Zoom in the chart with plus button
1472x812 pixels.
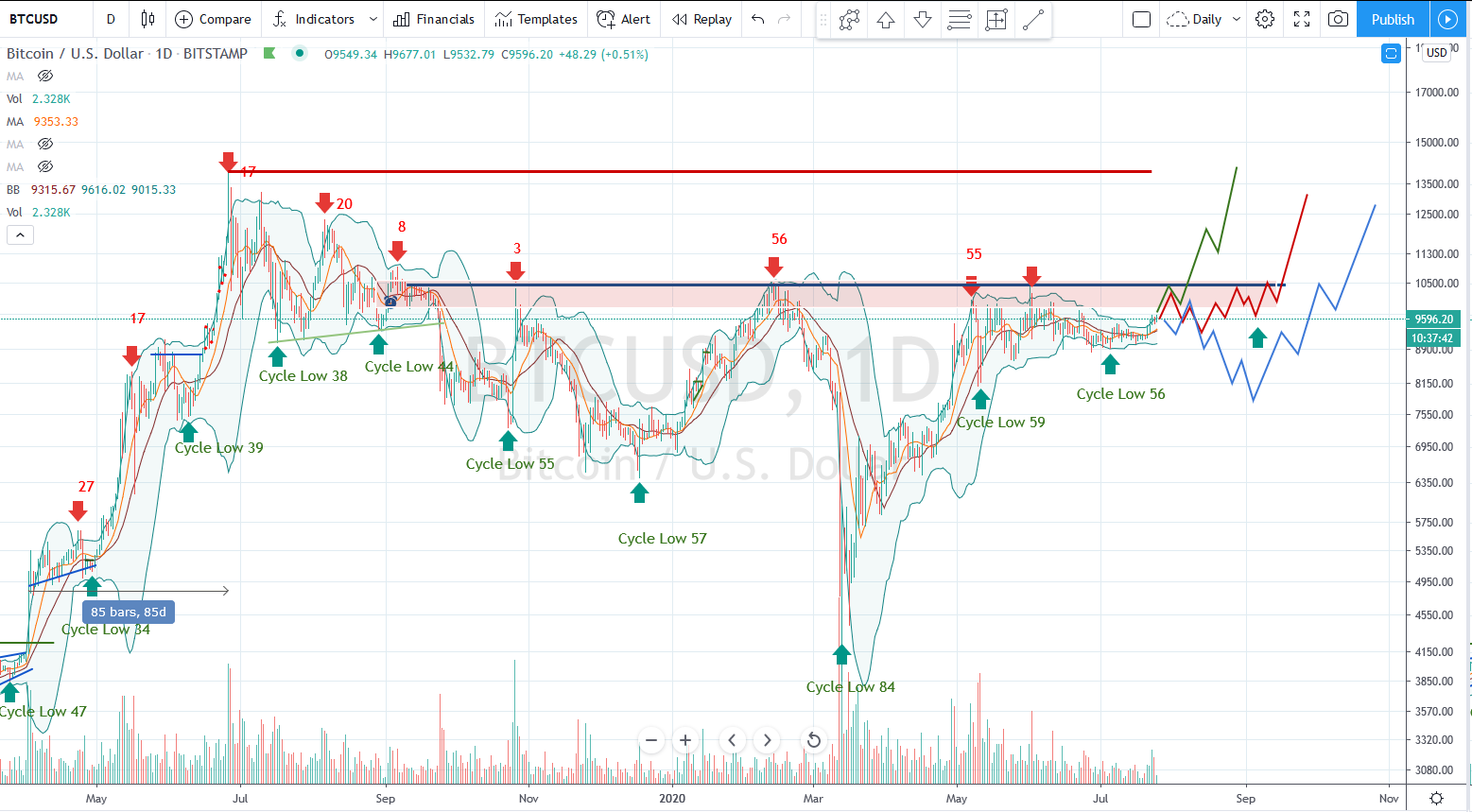tap(685, 740)
